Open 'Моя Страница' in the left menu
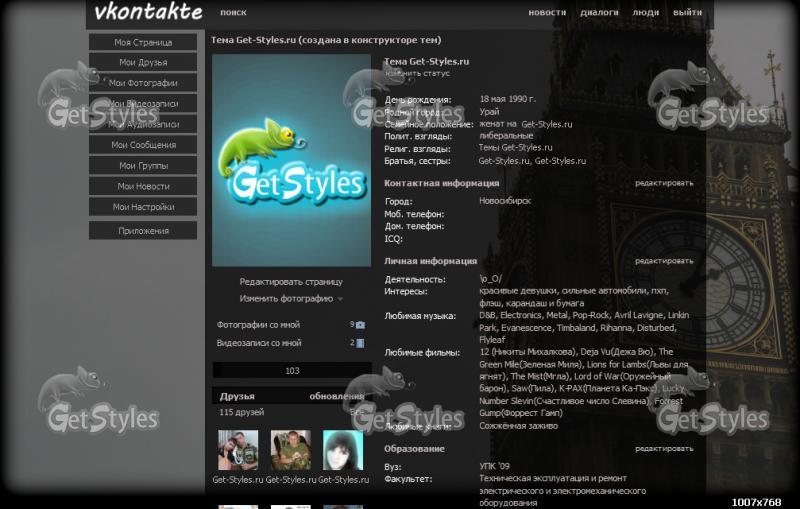 tap(143, 42)
